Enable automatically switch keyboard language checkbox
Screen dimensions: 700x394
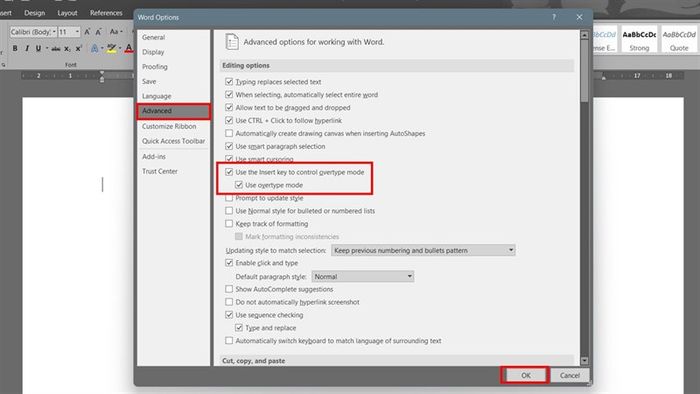click(x=229, y=341)
